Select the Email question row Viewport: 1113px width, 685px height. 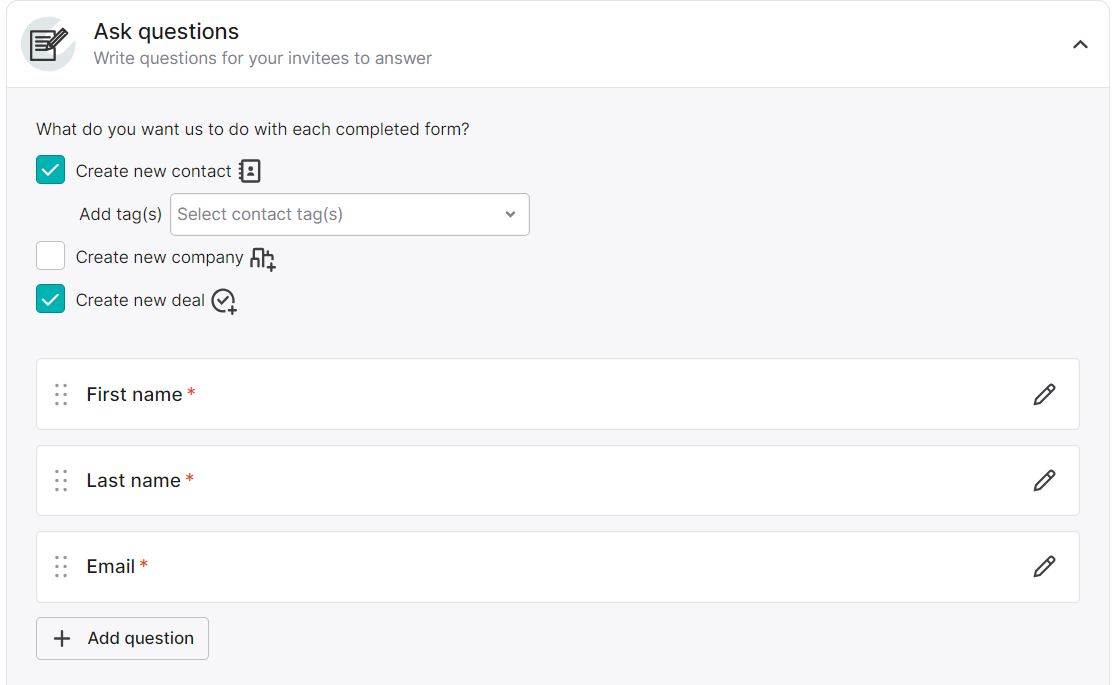(x=558, y=566)
